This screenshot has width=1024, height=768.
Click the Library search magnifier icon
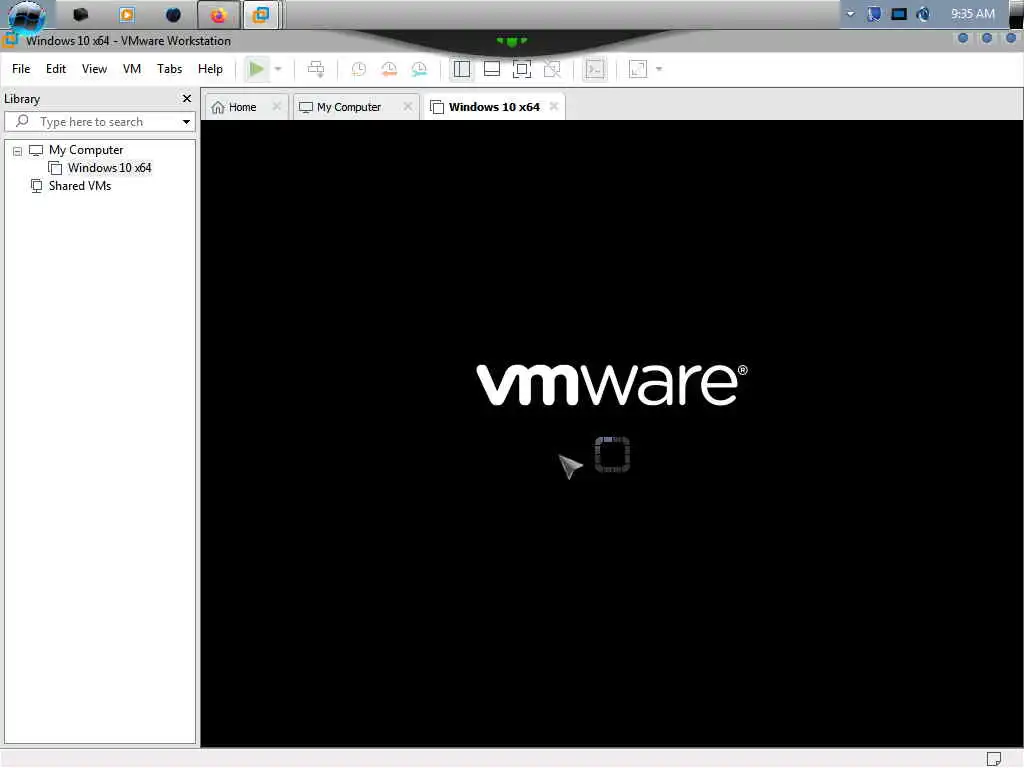pos(22,121)
